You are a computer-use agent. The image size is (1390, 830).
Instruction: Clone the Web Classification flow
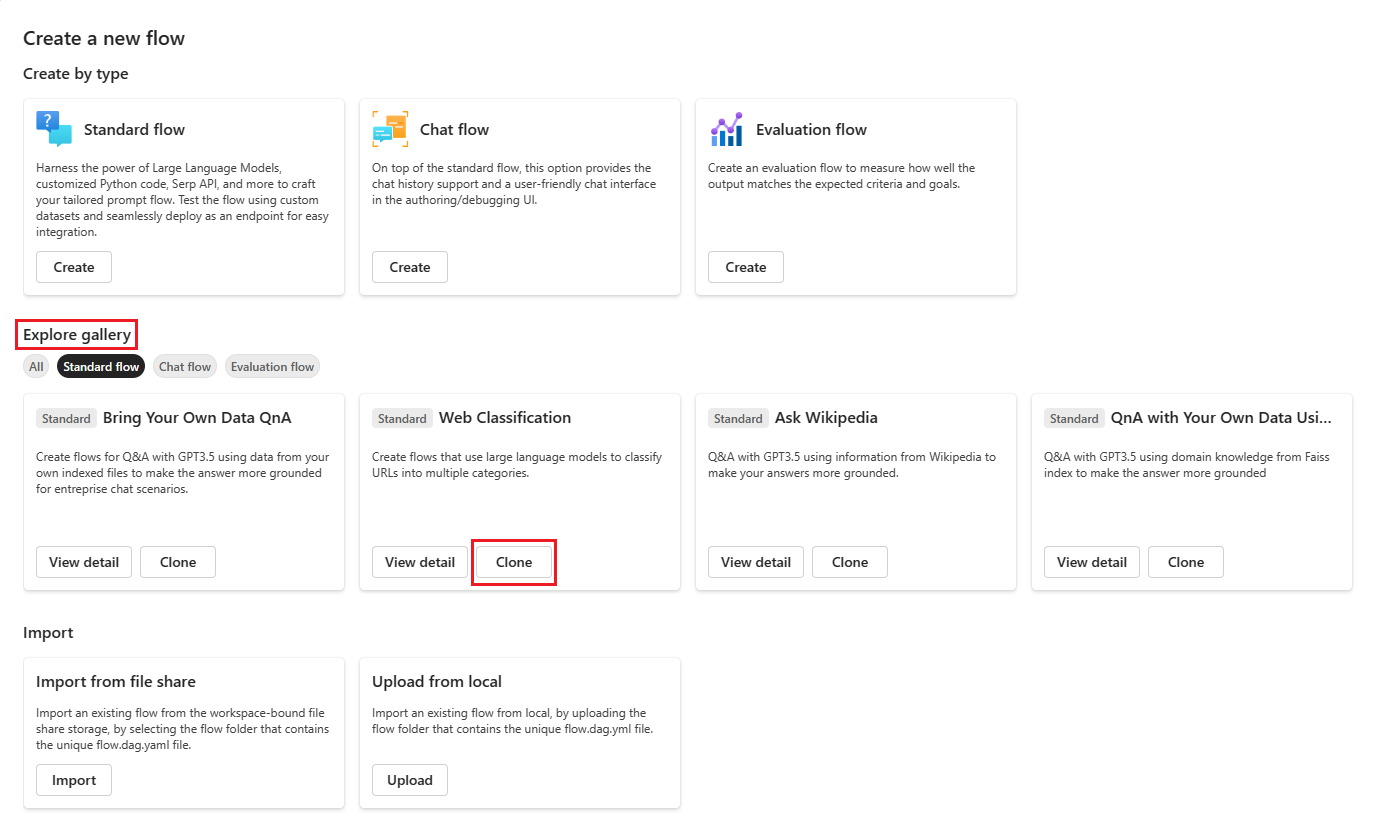[514, 562]
